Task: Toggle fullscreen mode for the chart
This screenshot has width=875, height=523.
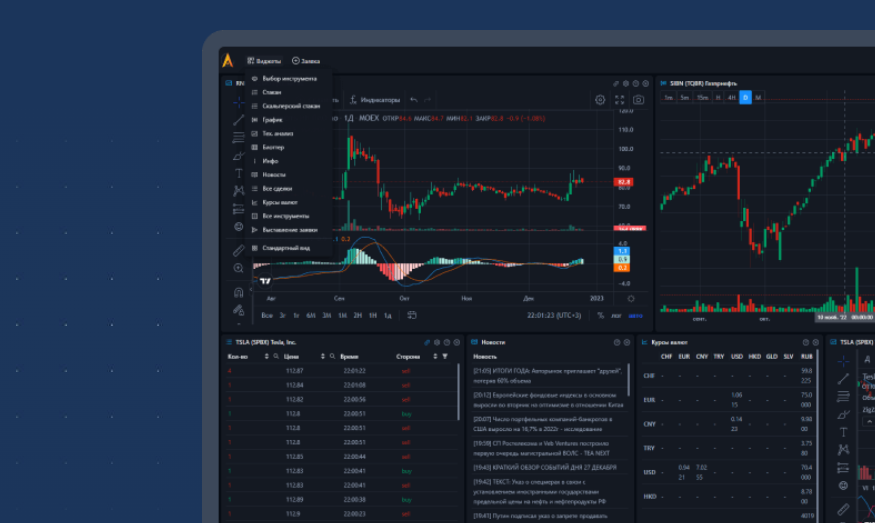Action: click(x=619, y=100)
